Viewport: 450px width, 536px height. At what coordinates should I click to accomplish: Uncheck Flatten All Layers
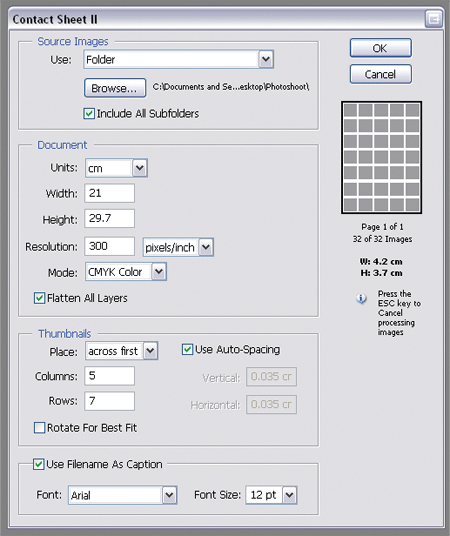(x=39, y=298)
